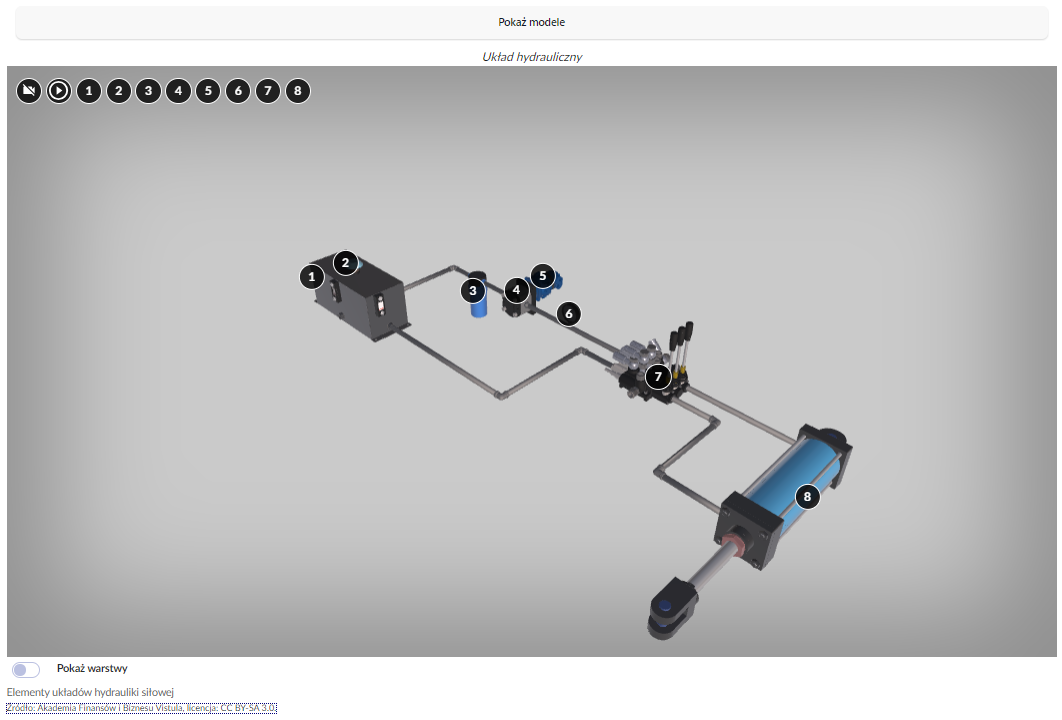Click the source and CC BY-SA 3.0 licence text
Image resolution: width=1062 pixels, height=720 pixels.
141,708
